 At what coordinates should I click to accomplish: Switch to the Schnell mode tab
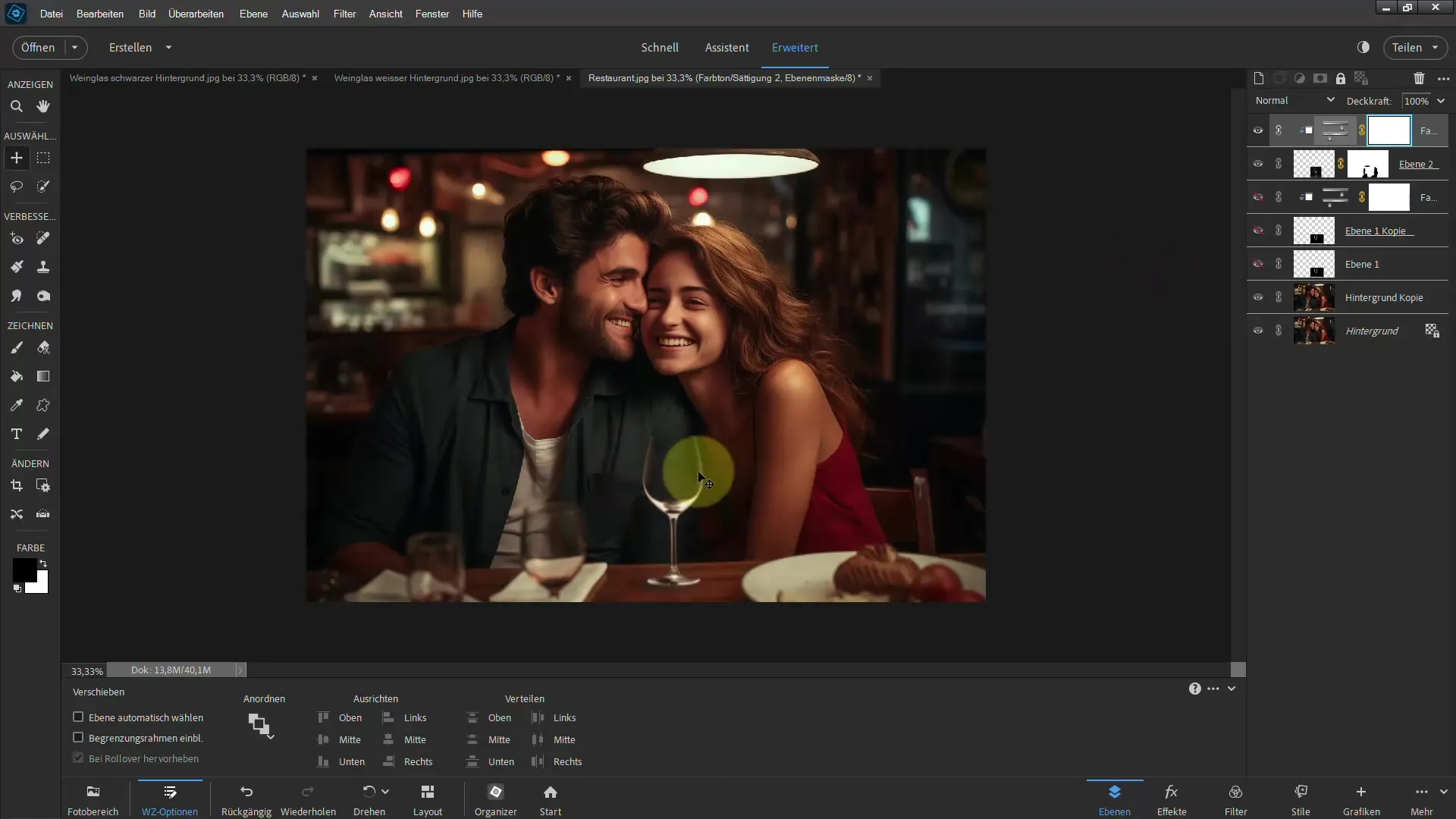(x=660, y=47)
